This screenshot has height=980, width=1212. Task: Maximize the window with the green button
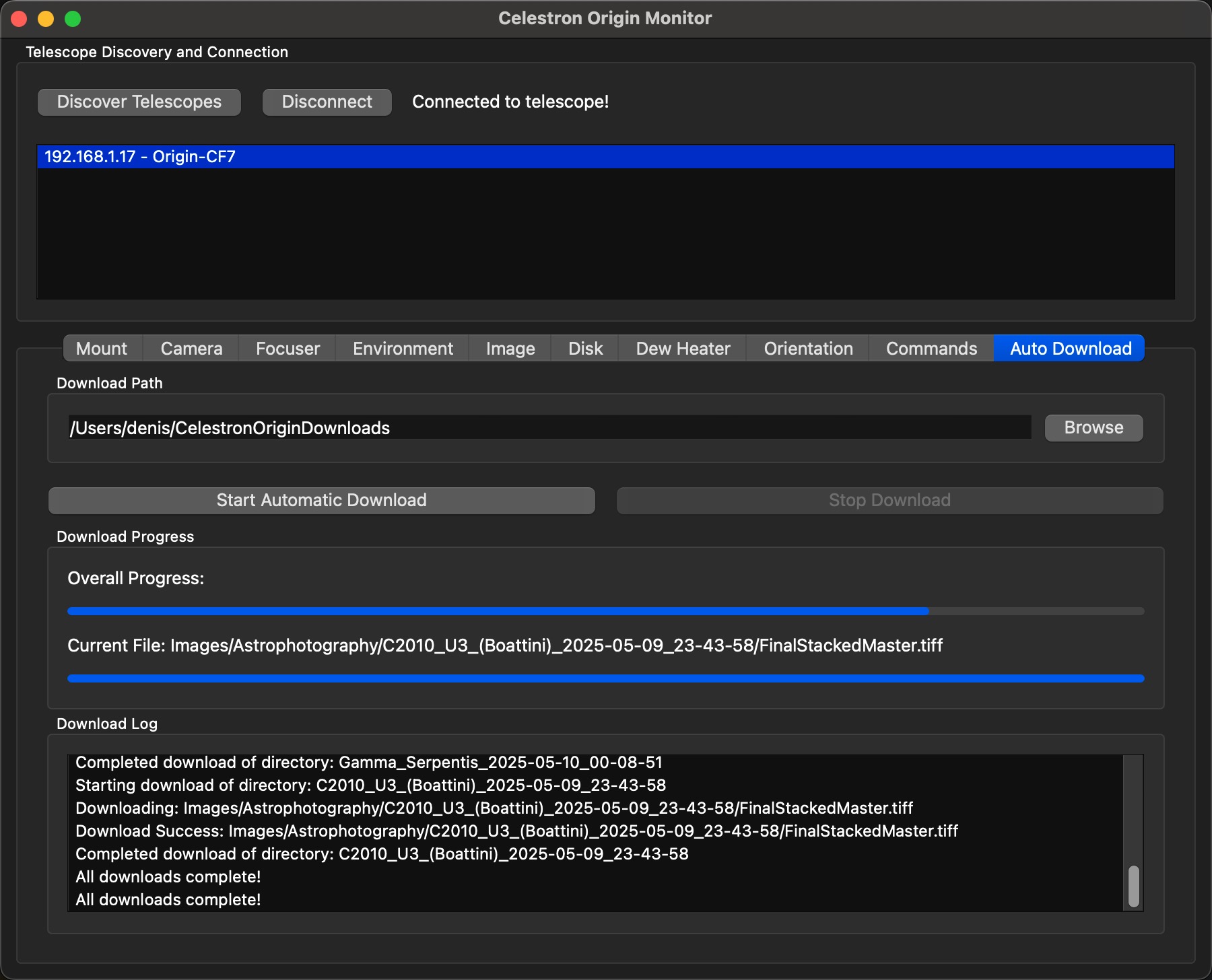coord(73,19)
